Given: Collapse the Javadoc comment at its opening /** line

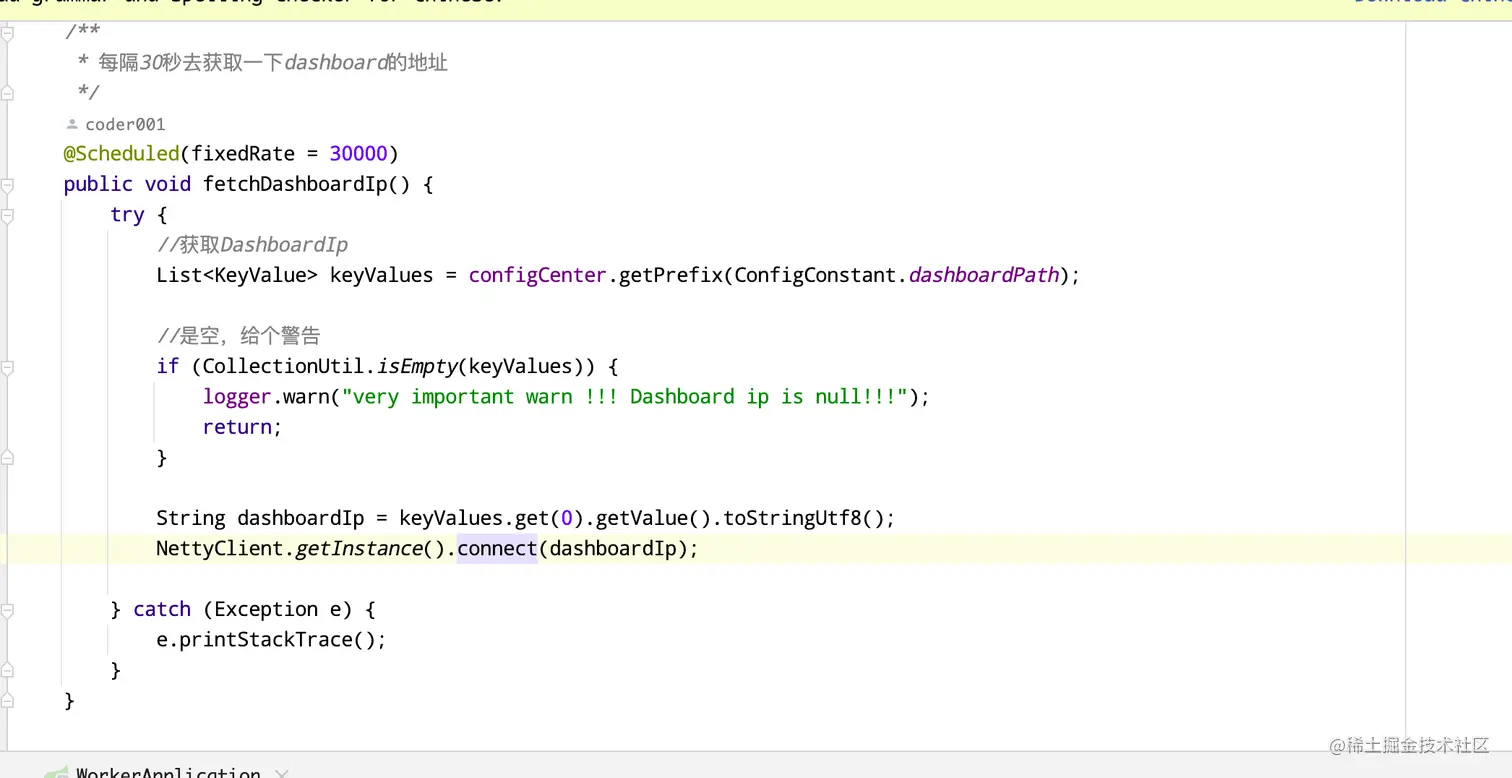Looking at the screenshot, I should pos(8,33).
